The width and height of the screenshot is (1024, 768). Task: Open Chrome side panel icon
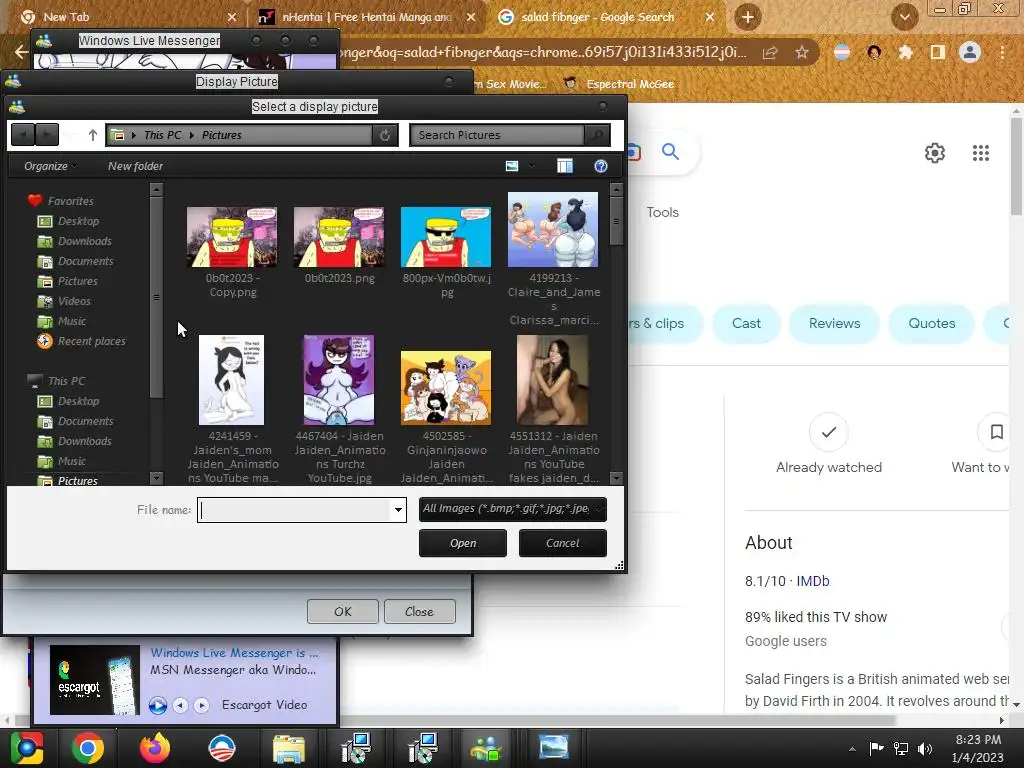coord(937,52)
